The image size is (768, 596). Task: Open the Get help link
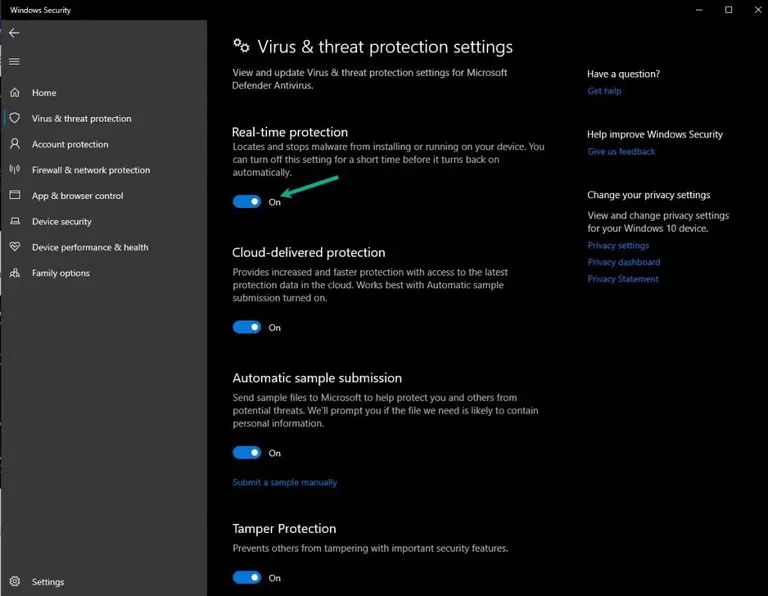(x=604, y=91)
